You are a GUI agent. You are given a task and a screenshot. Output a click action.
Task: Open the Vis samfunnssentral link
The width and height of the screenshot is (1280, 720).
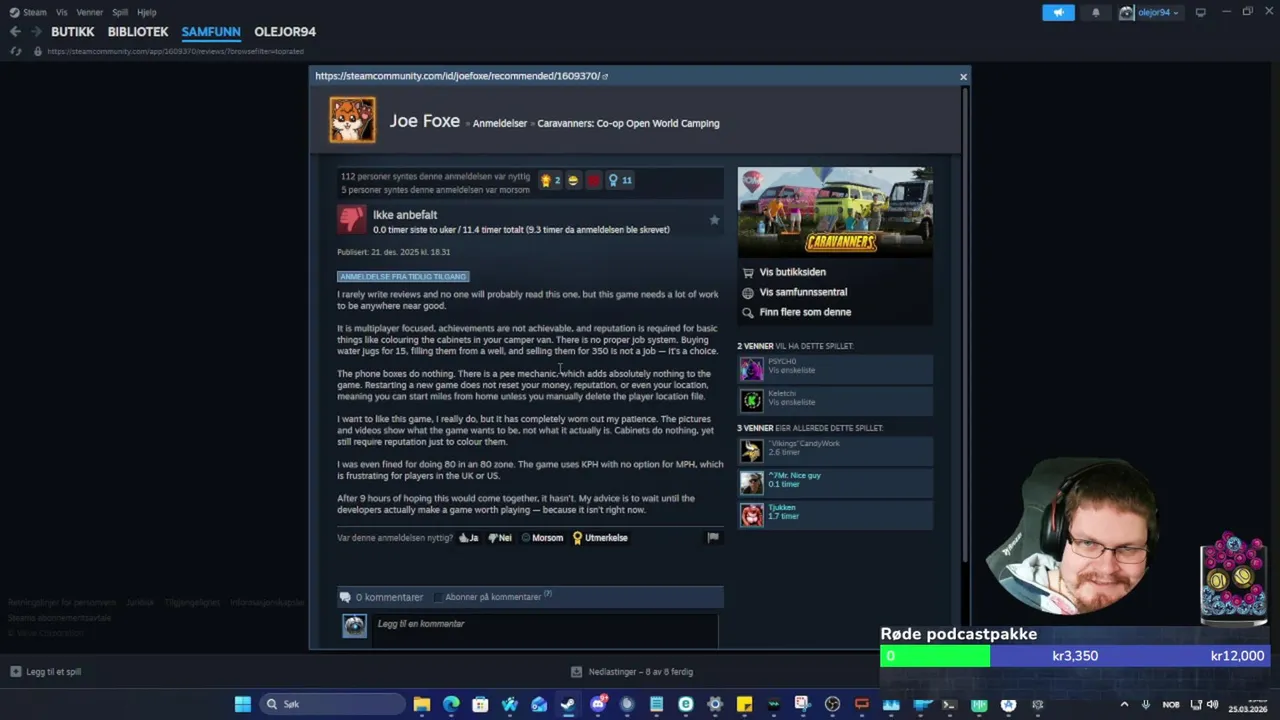pyautogui.click(x=803, y=292)
